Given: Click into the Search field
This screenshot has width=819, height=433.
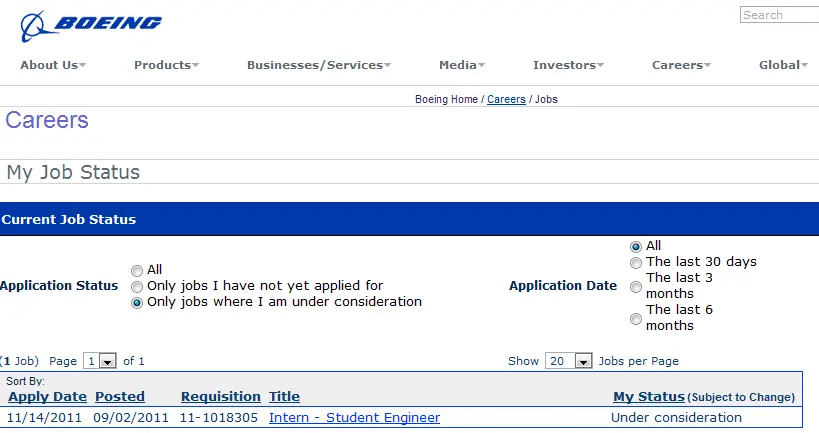Looking at the screenshot, I should point(779,15).
